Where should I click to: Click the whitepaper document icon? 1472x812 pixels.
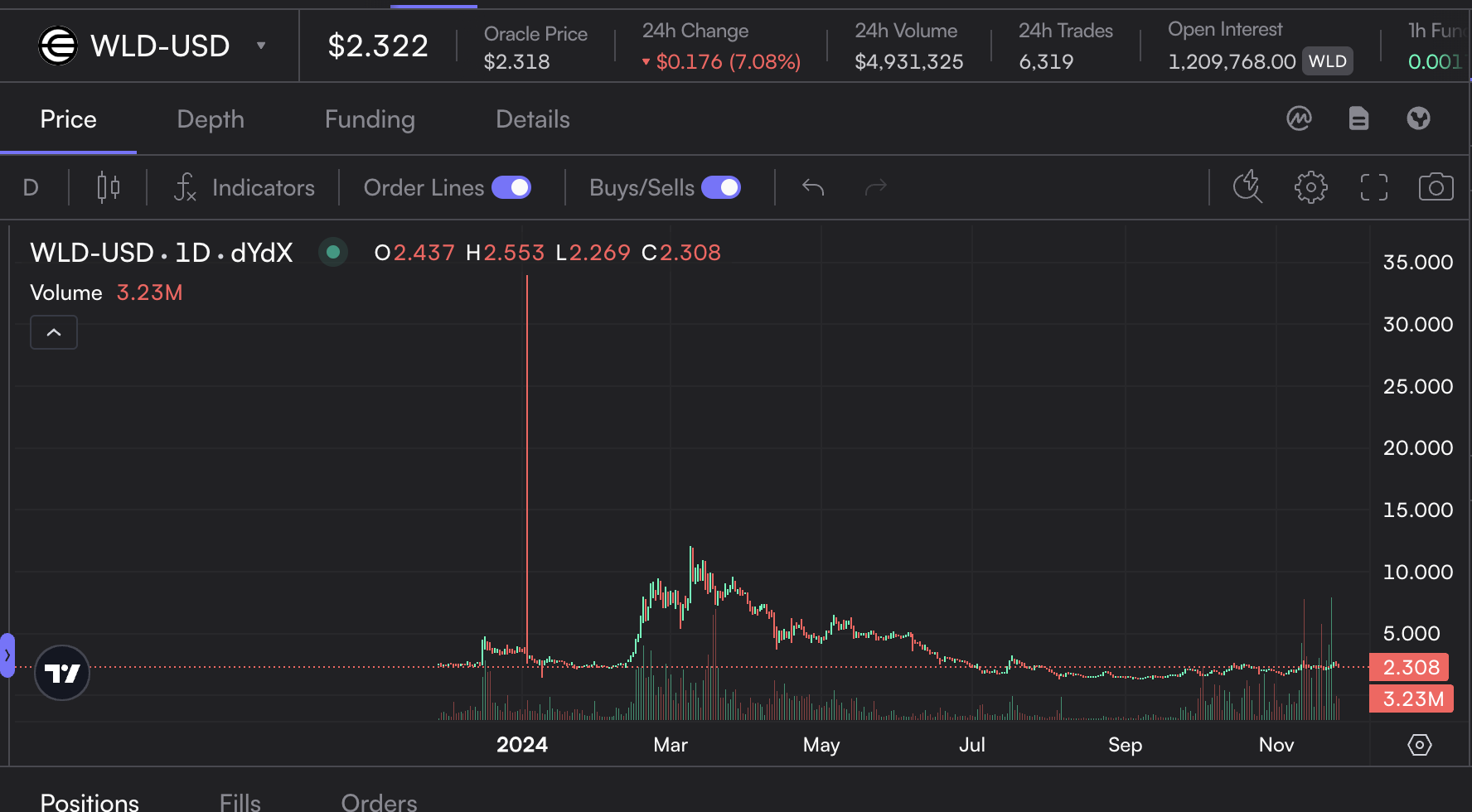[x=1358, y=119]
